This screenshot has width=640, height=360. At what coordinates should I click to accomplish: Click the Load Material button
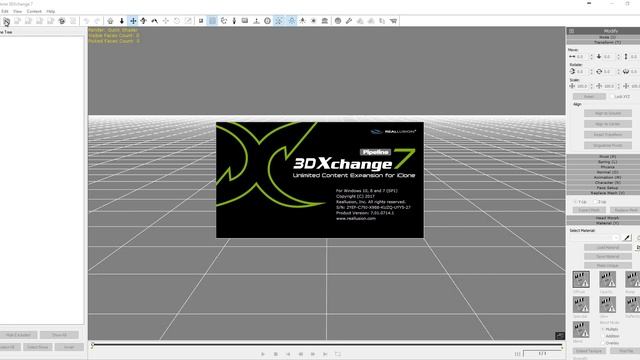[x=608, y=247]
